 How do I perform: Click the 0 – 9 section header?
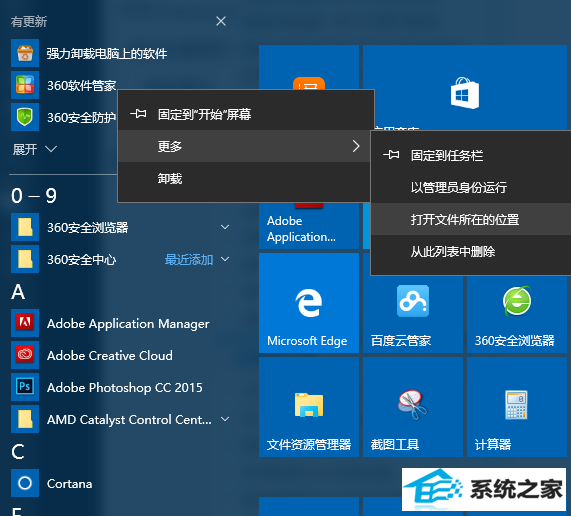(x=34, y=196)
